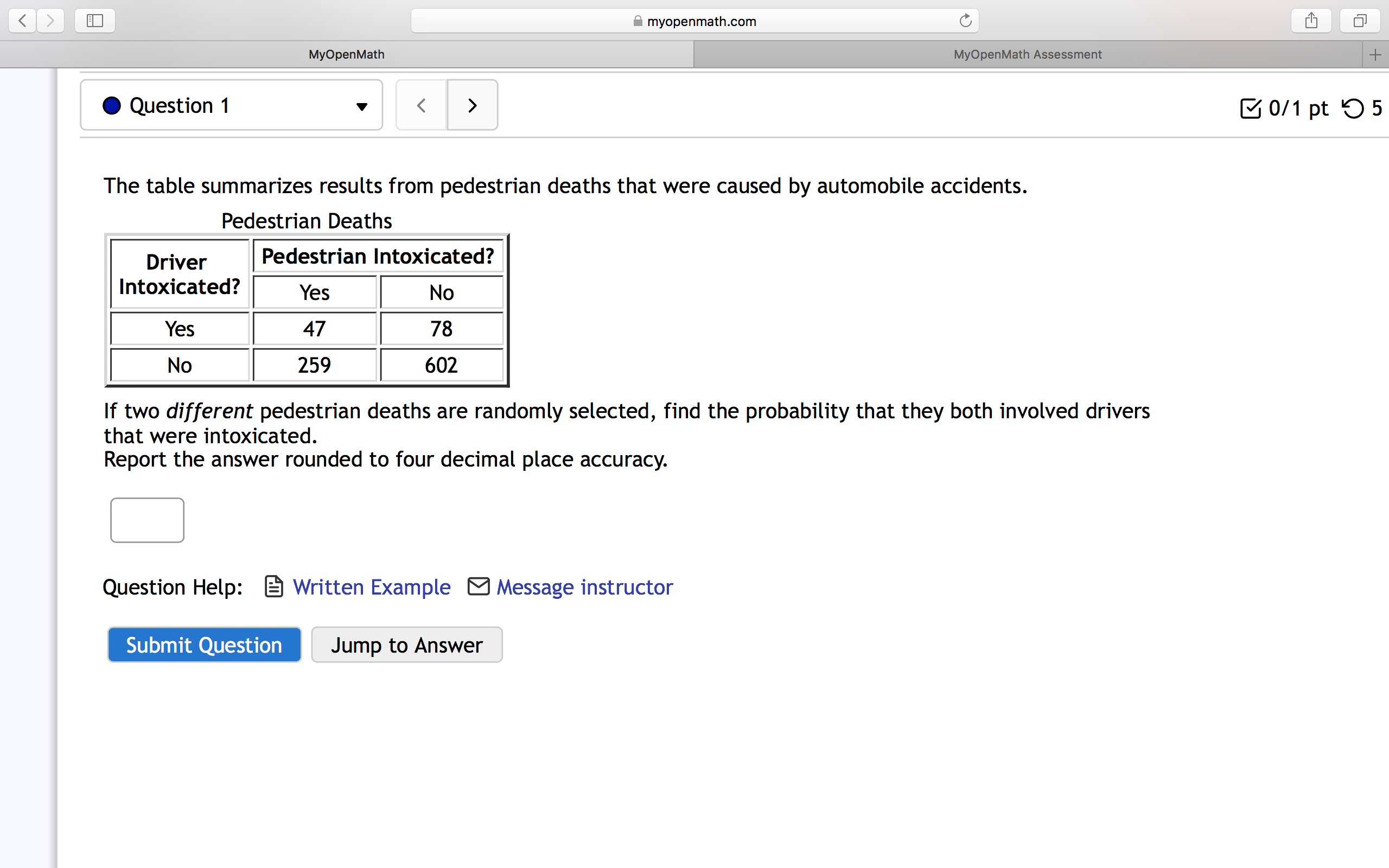Switch to the MyOpenMath tab

click(x=347, y=54)
